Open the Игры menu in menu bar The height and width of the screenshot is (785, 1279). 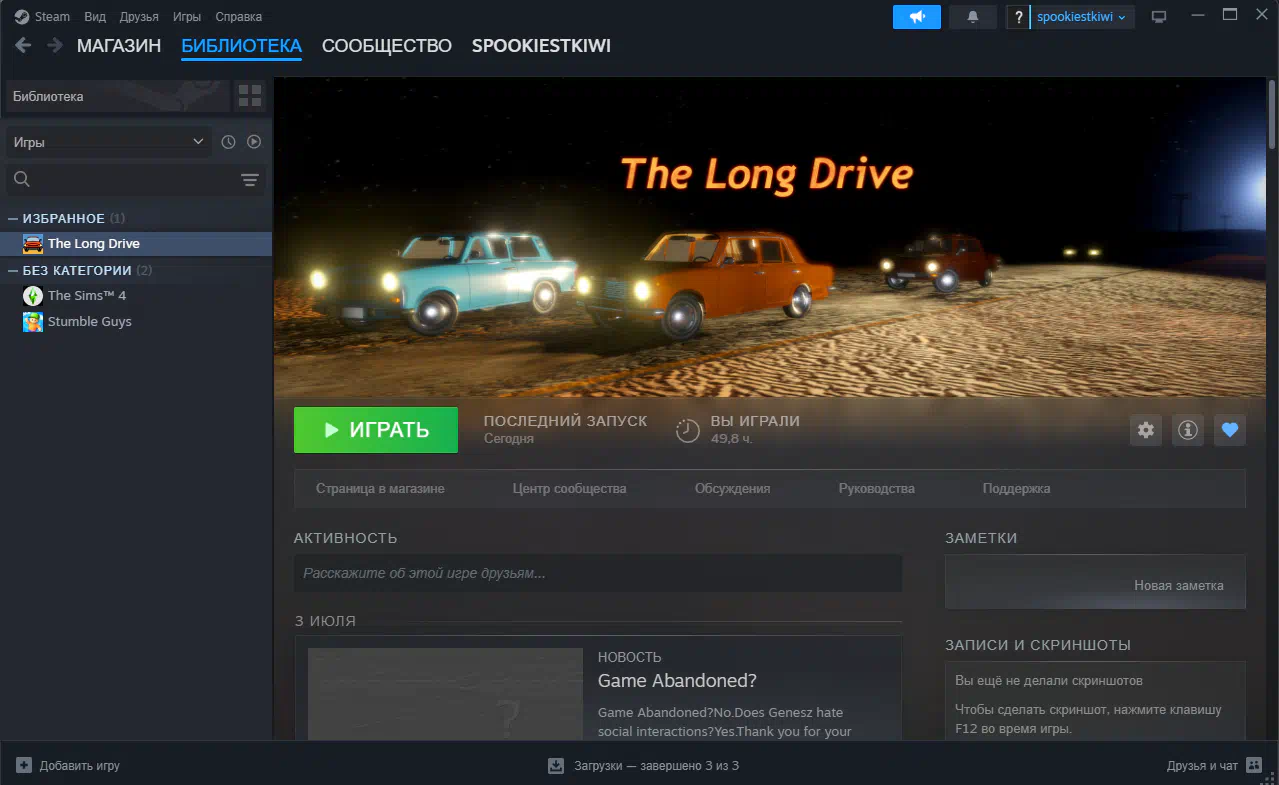[187, 17]
